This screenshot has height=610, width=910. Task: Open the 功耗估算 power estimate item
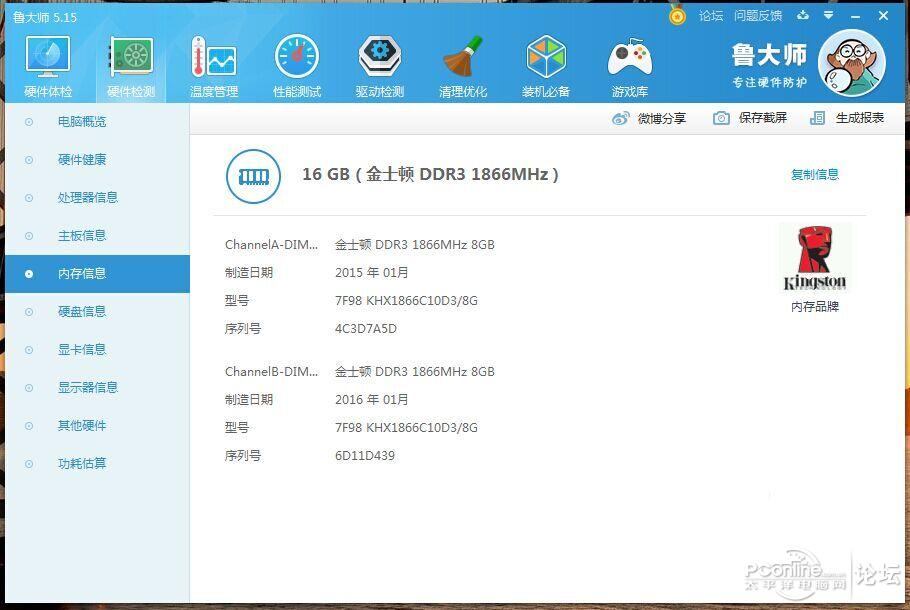97,464
